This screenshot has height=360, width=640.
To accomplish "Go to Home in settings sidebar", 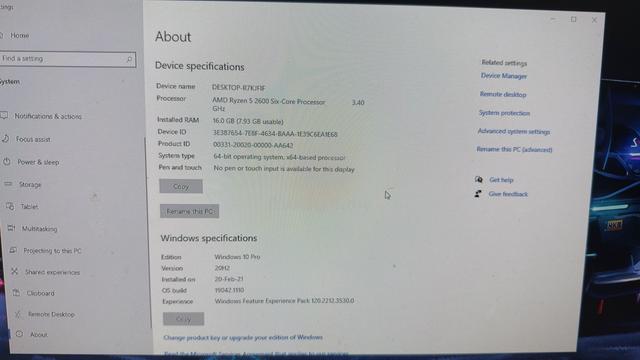I will (20, 36).
